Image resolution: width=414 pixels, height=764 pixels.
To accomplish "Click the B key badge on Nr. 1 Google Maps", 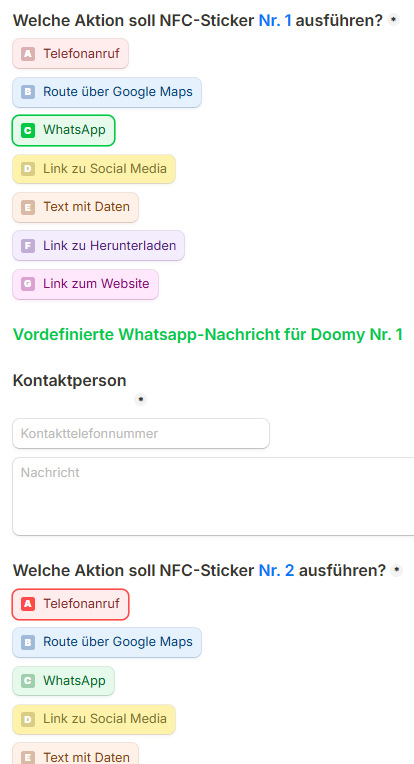I will click(28, 92).
